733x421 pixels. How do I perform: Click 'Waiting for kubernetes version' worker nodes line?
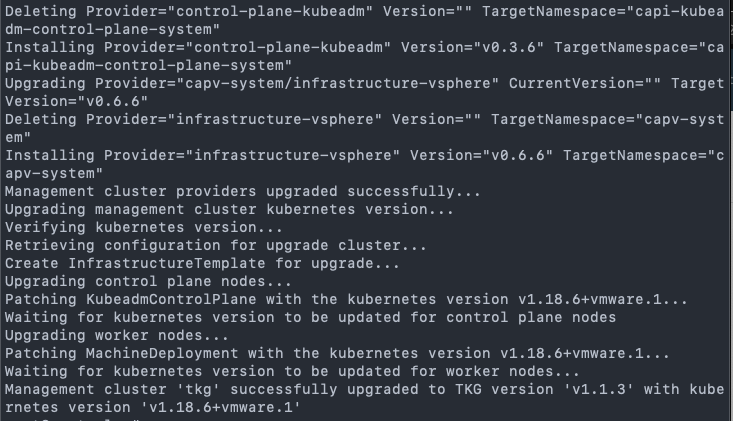click(292, 371)
